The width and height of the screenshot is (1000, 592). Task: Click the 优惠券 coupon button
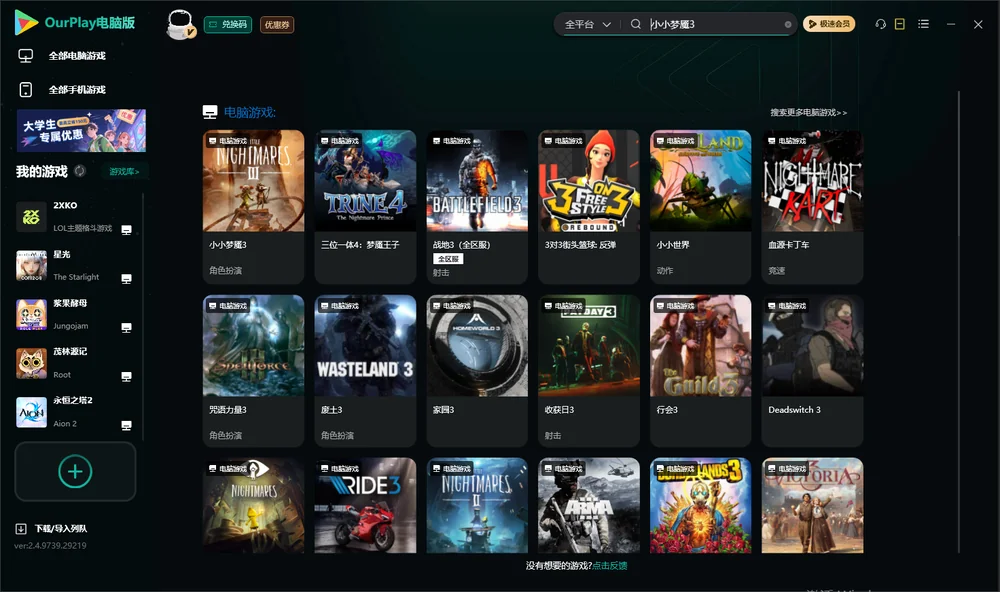[277, 25]
